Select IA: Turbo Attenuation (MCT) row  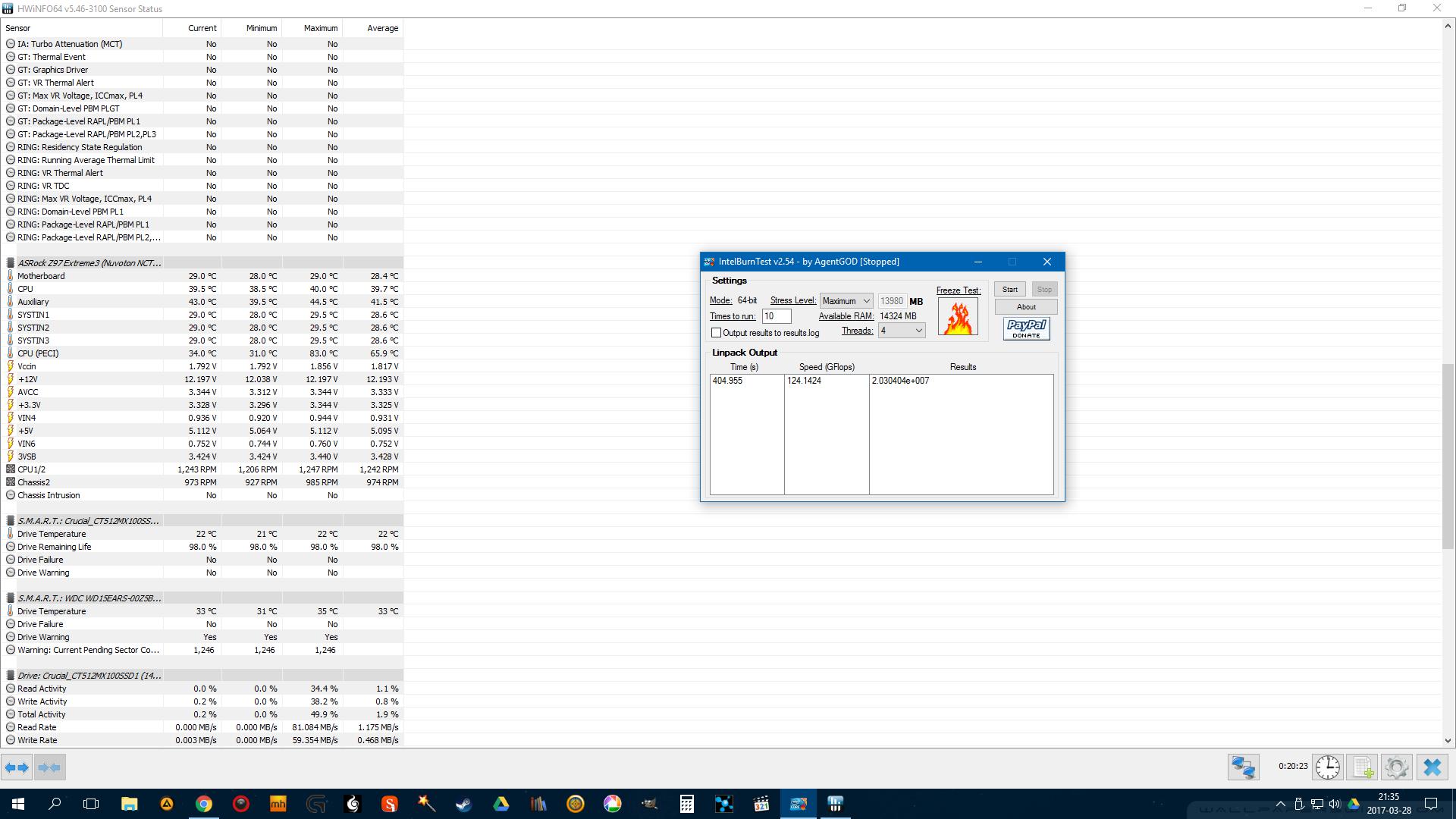(x=202, y=44)
